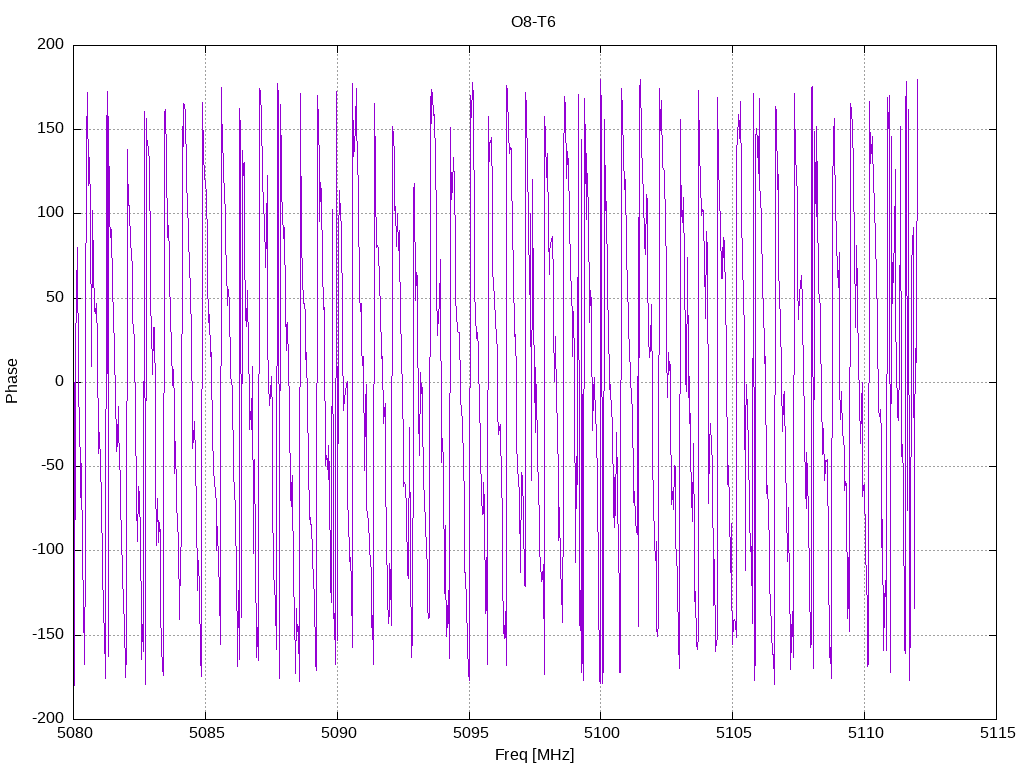Click the x-axis value 5110
Screen dimensions: 1024x768
pyautogui.click(x=866, y=733)
